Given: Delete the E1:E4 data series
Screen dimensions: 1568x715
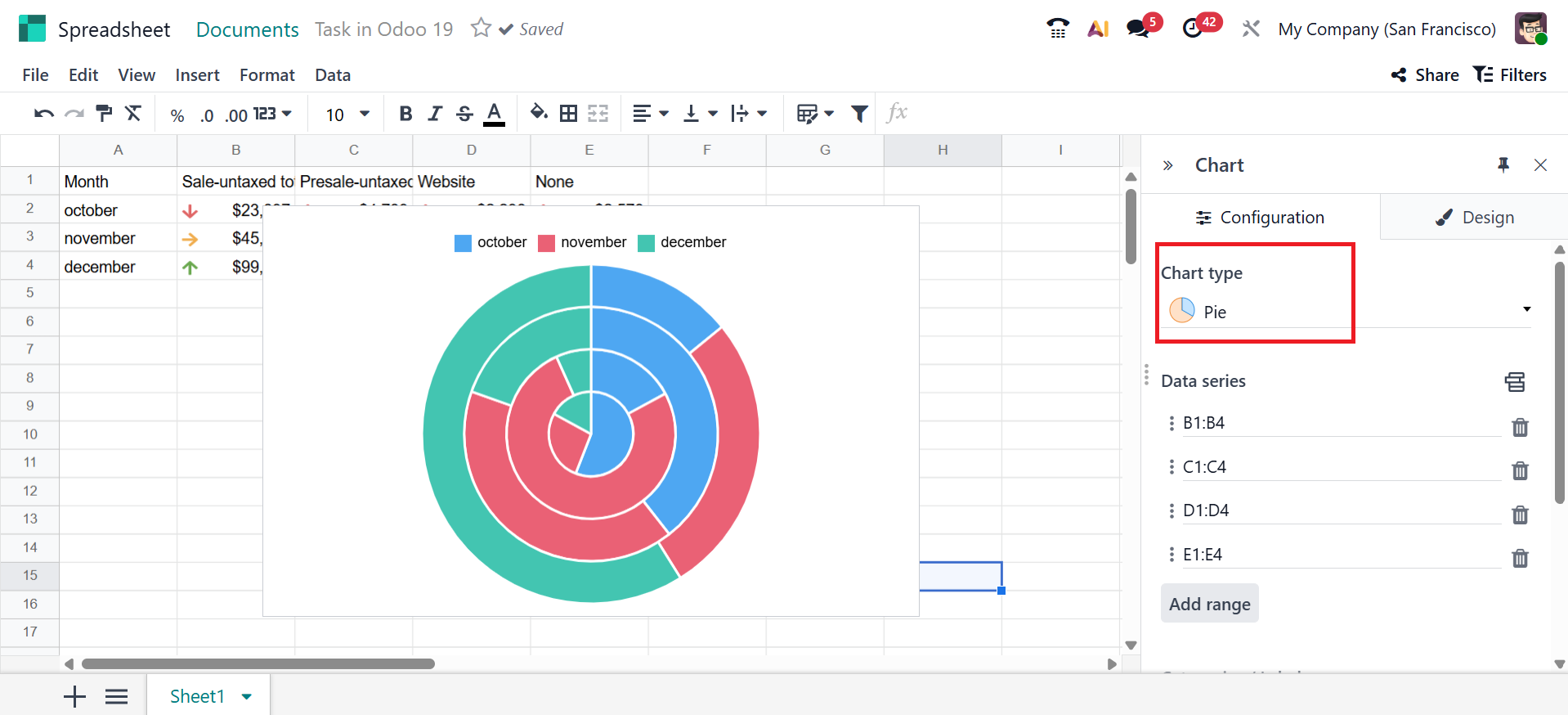Looking at the screenshot, I should [1520, 558].
